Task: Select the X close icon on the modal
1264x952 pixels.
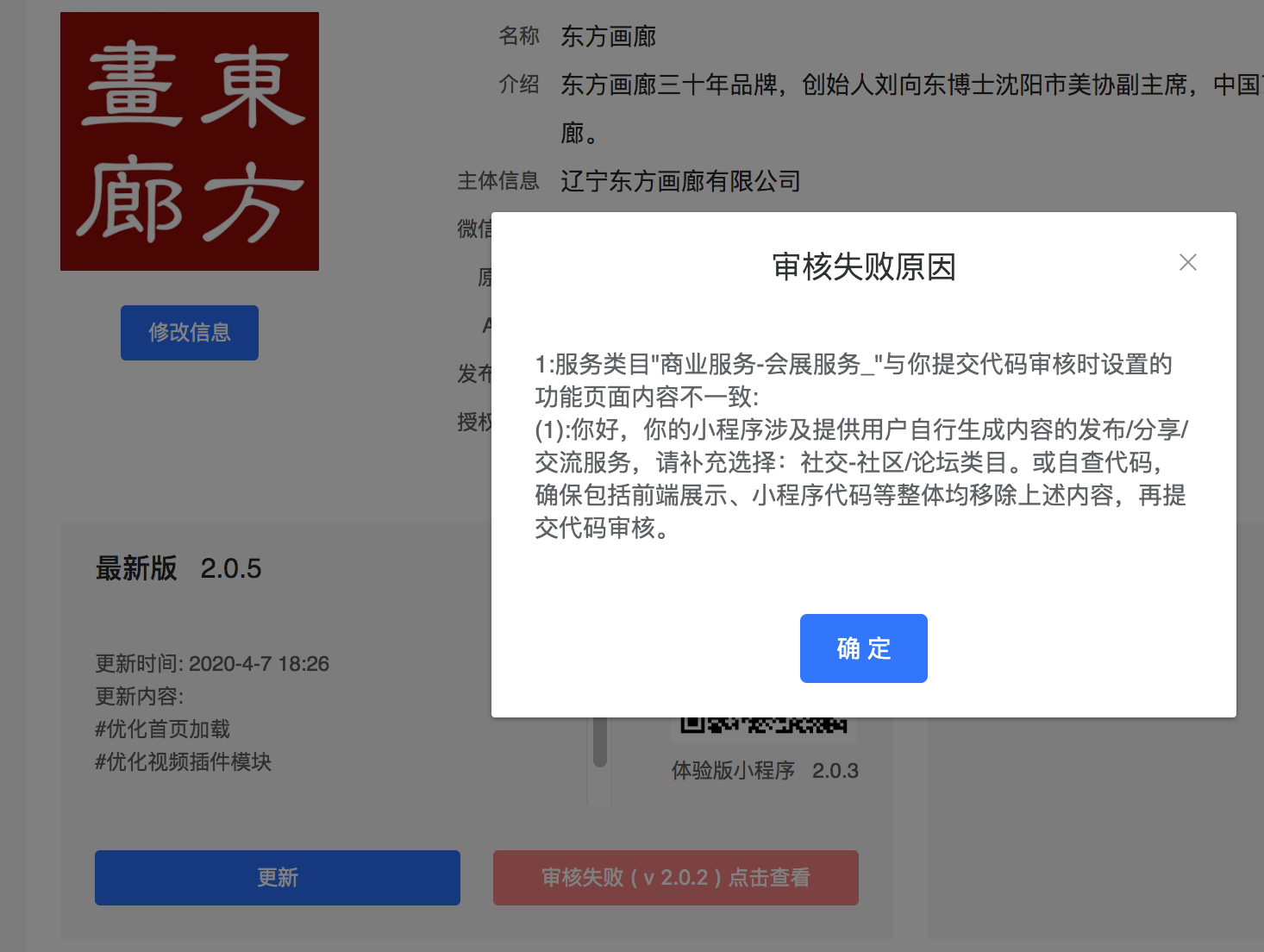Action: [1188, 262]
